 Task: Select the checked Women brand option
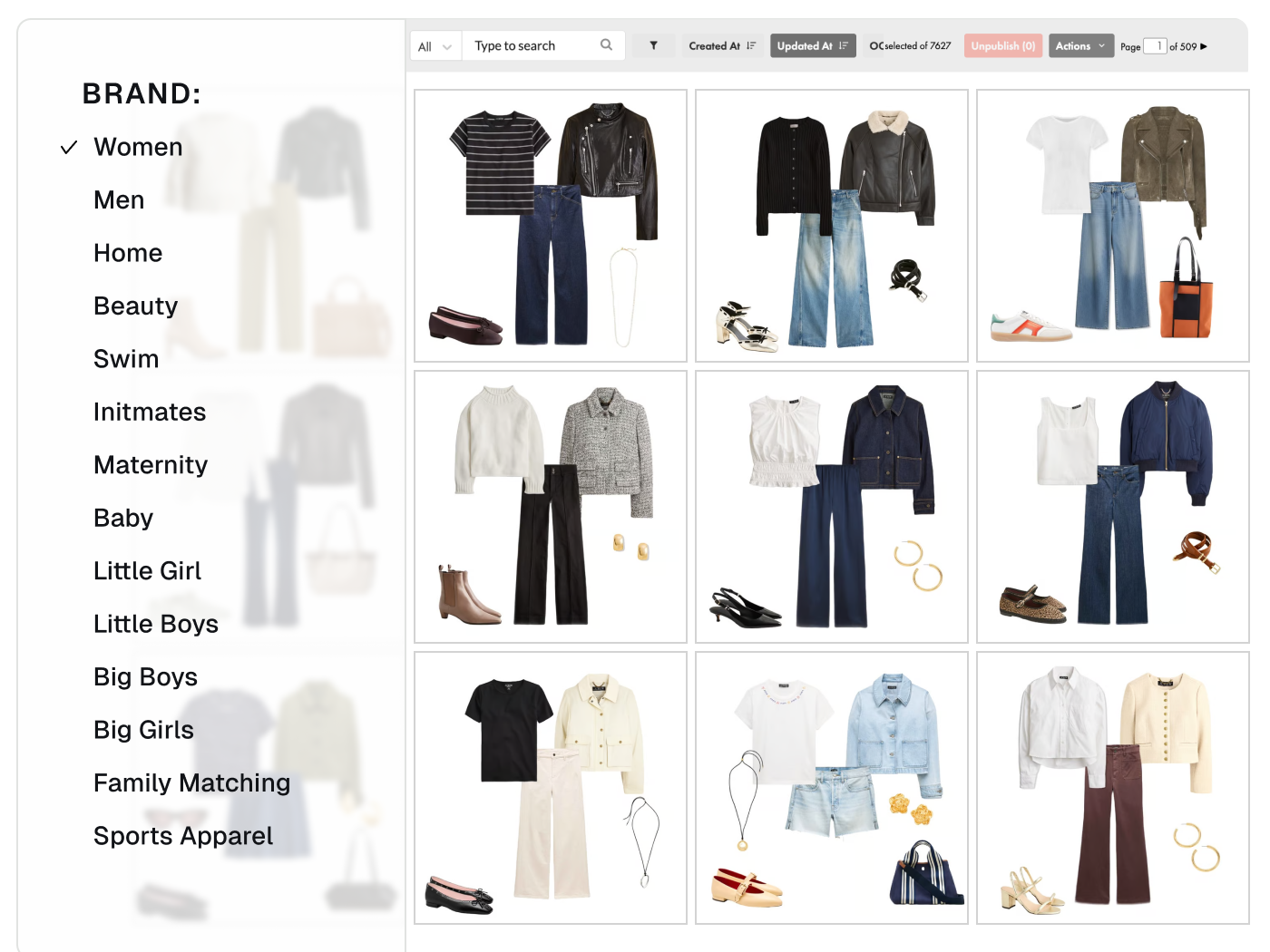pyautogui.click(x=138, y=148)
